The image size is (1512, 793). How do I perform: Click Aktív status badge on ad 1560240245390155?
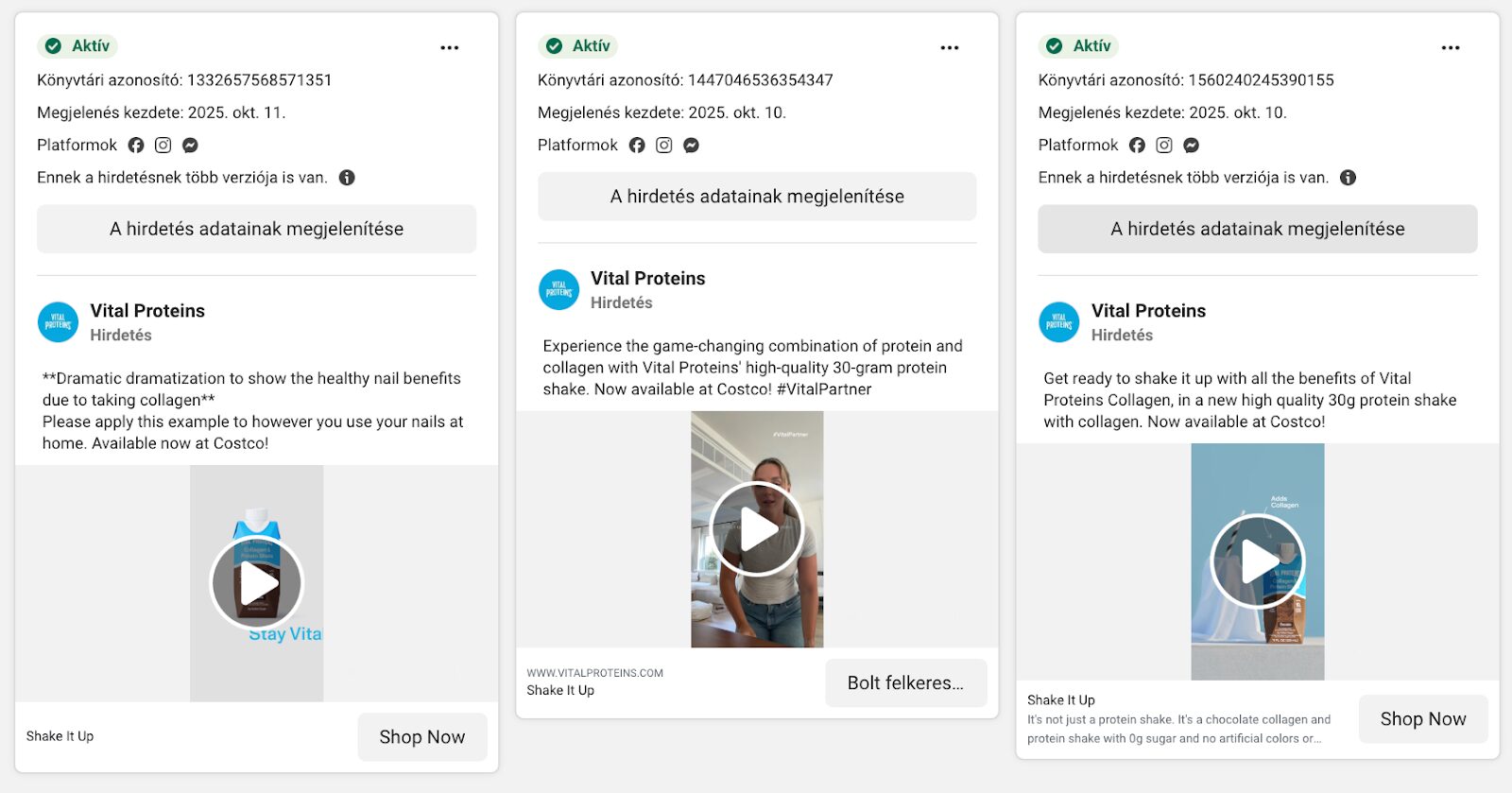click(1079, 45)
